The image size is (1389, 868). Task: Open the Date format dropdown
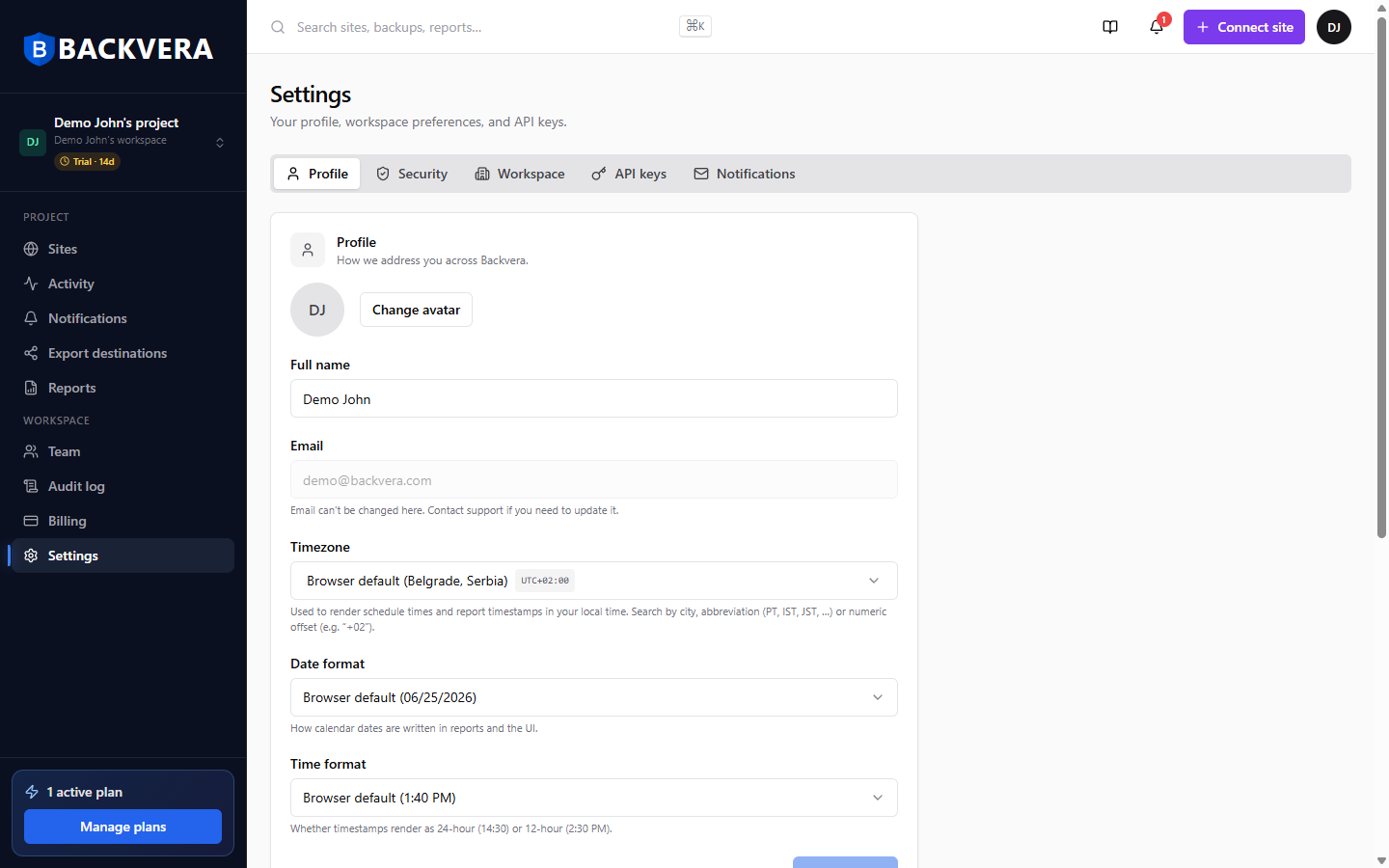coord(594,697)
